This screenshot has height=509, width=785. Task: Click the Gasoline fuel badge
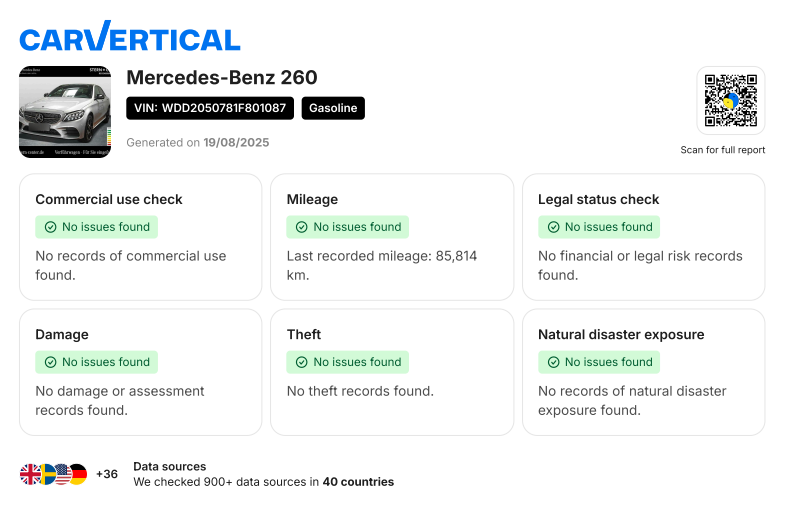point(333,108)
